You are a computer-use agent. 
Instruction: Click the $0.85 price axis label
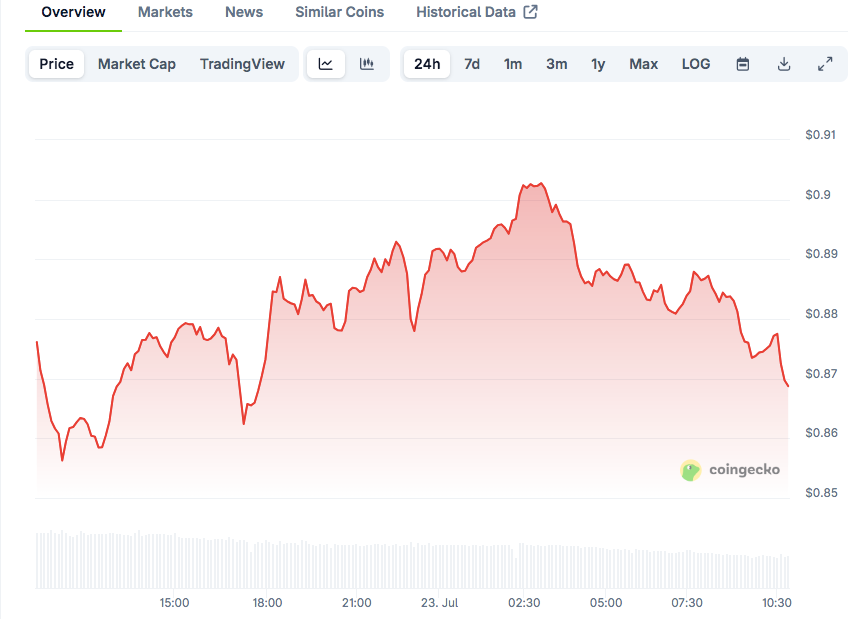click(x=821, y=493)
